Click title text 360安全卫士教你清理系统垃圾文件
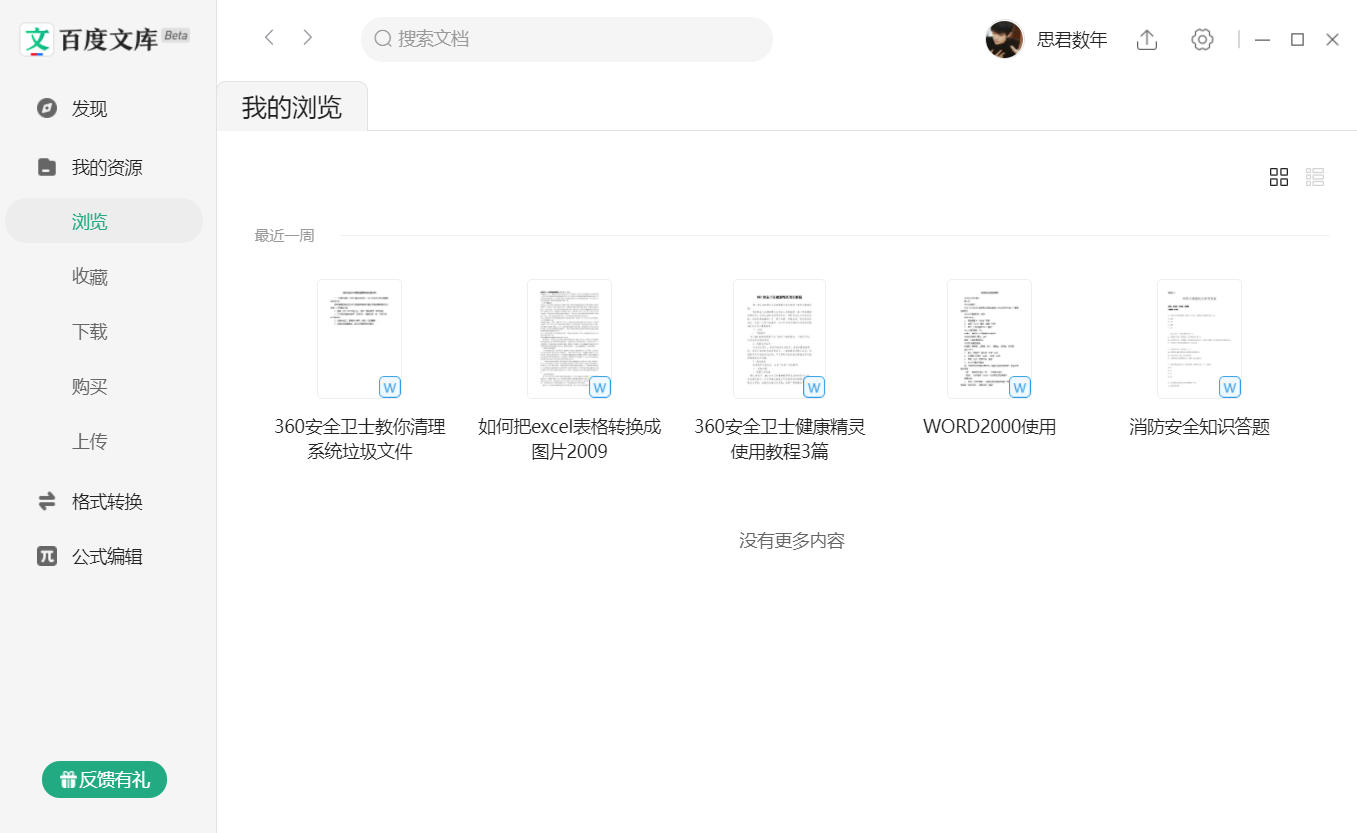 [360, 439]
